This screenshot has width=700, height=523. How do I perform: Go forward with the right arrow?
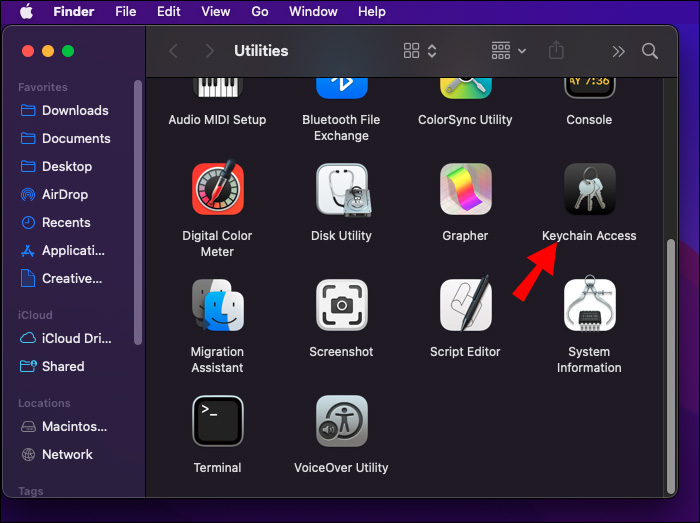pyautogui.click(x=209, y=51)
